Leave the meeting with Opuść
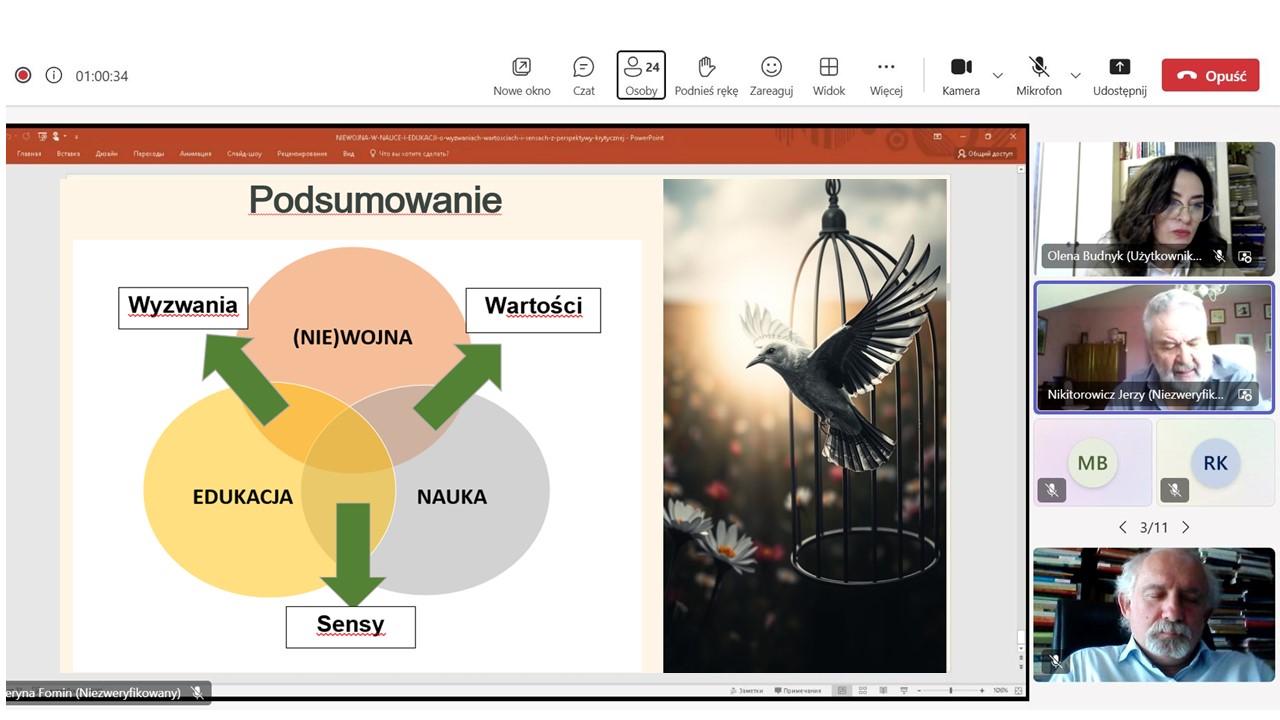This screenshot has width=1280, height=720. tap(1210, 76)
